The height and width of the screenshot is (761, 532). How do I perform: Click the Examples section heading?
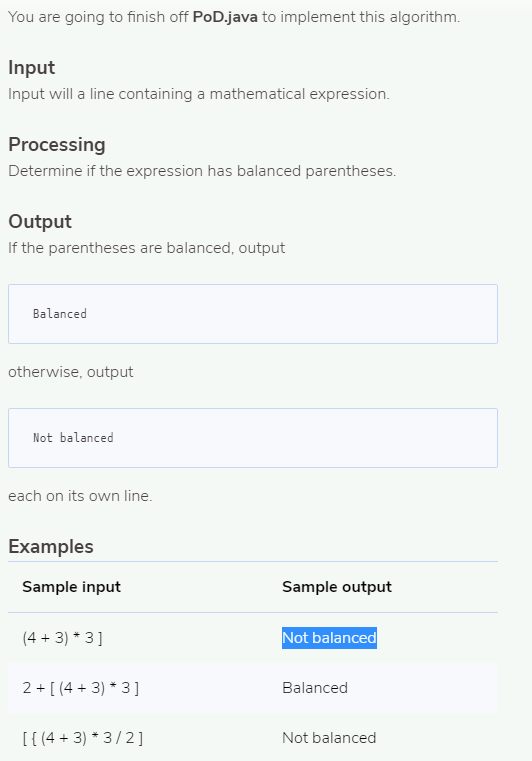click(50, 546)
